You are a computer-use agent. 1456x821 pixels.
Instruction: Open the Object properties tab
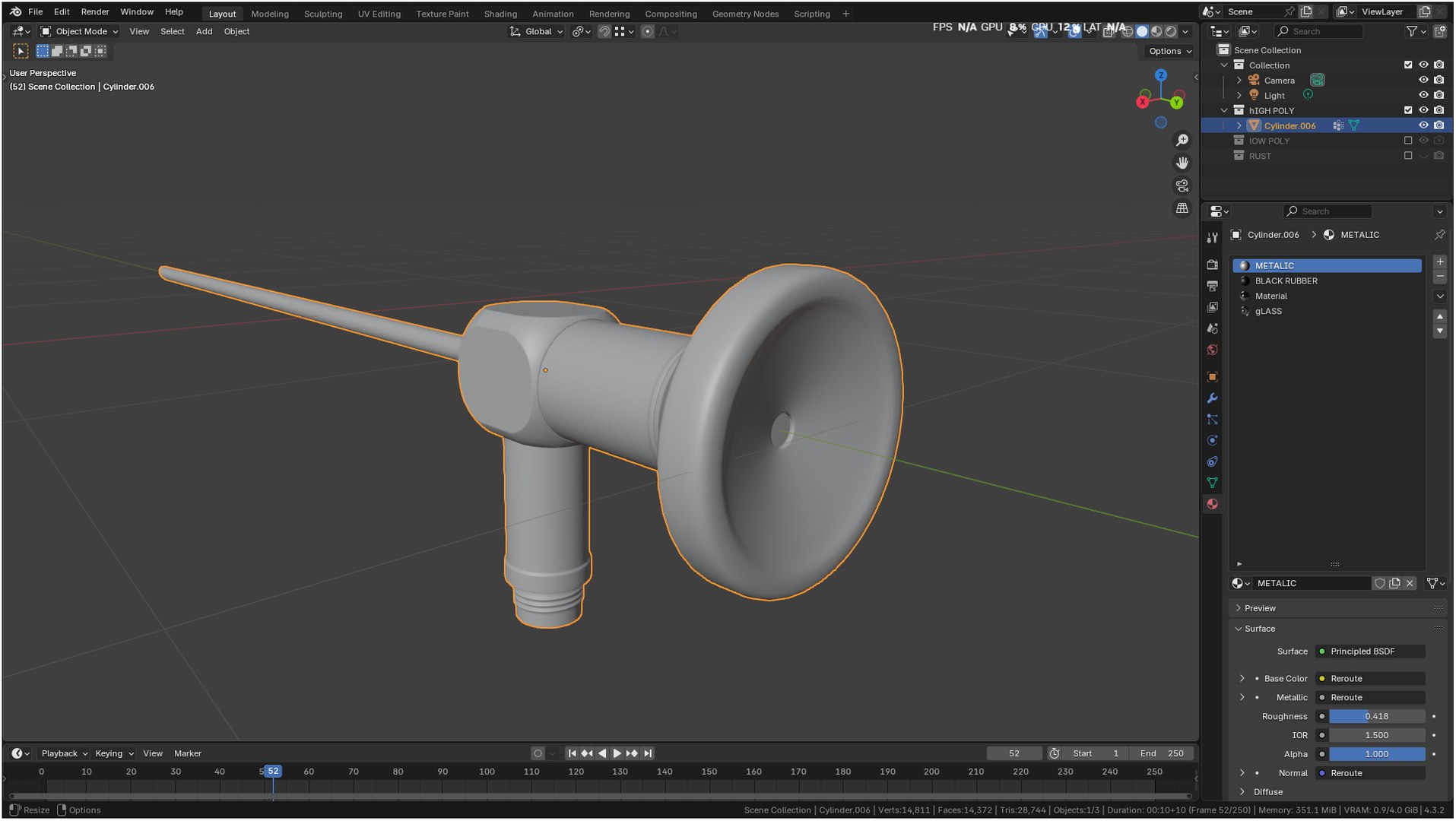(x=1213, y=377)
